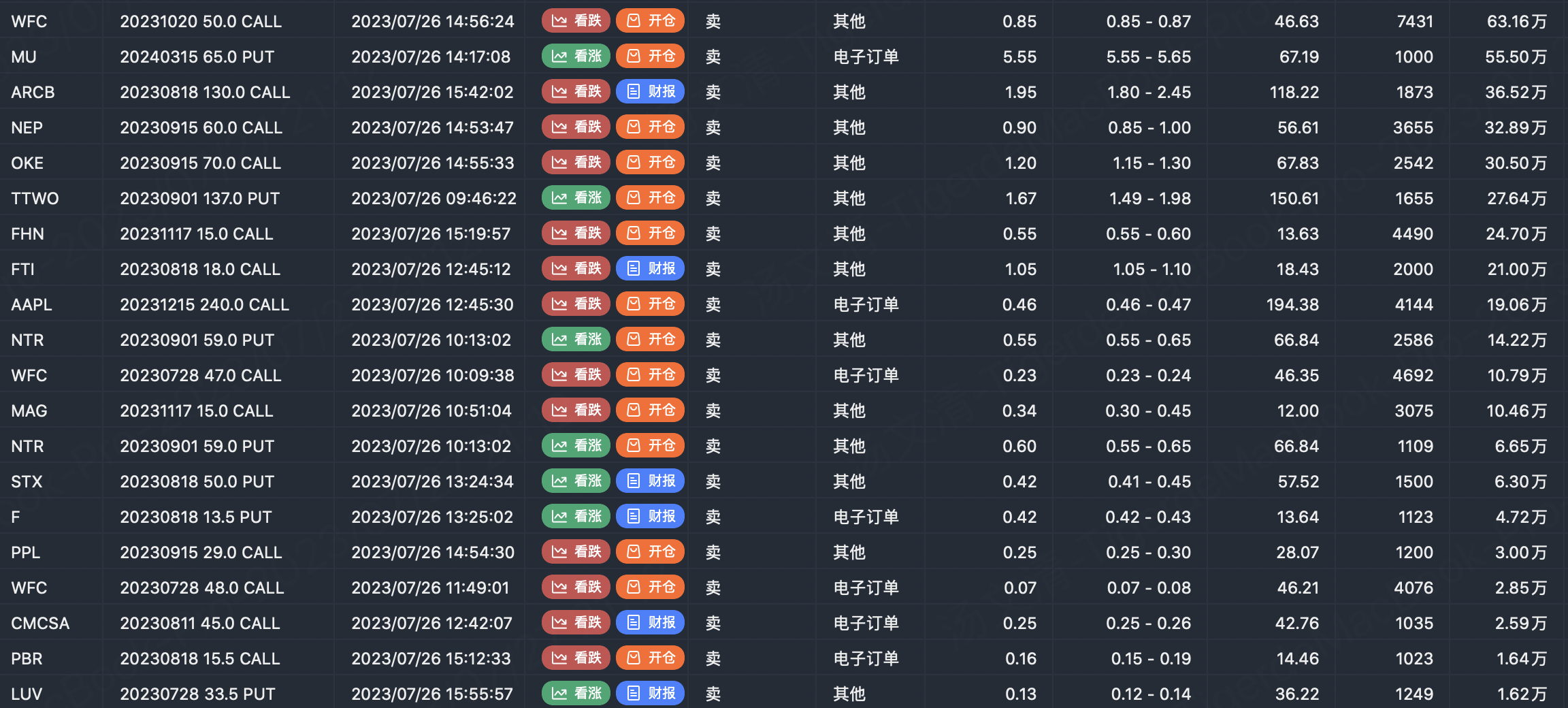Screen dimensions: 1568x708
Task: Click the bid-ask range 1.49 - 1.98
Action: (1150, 199)
